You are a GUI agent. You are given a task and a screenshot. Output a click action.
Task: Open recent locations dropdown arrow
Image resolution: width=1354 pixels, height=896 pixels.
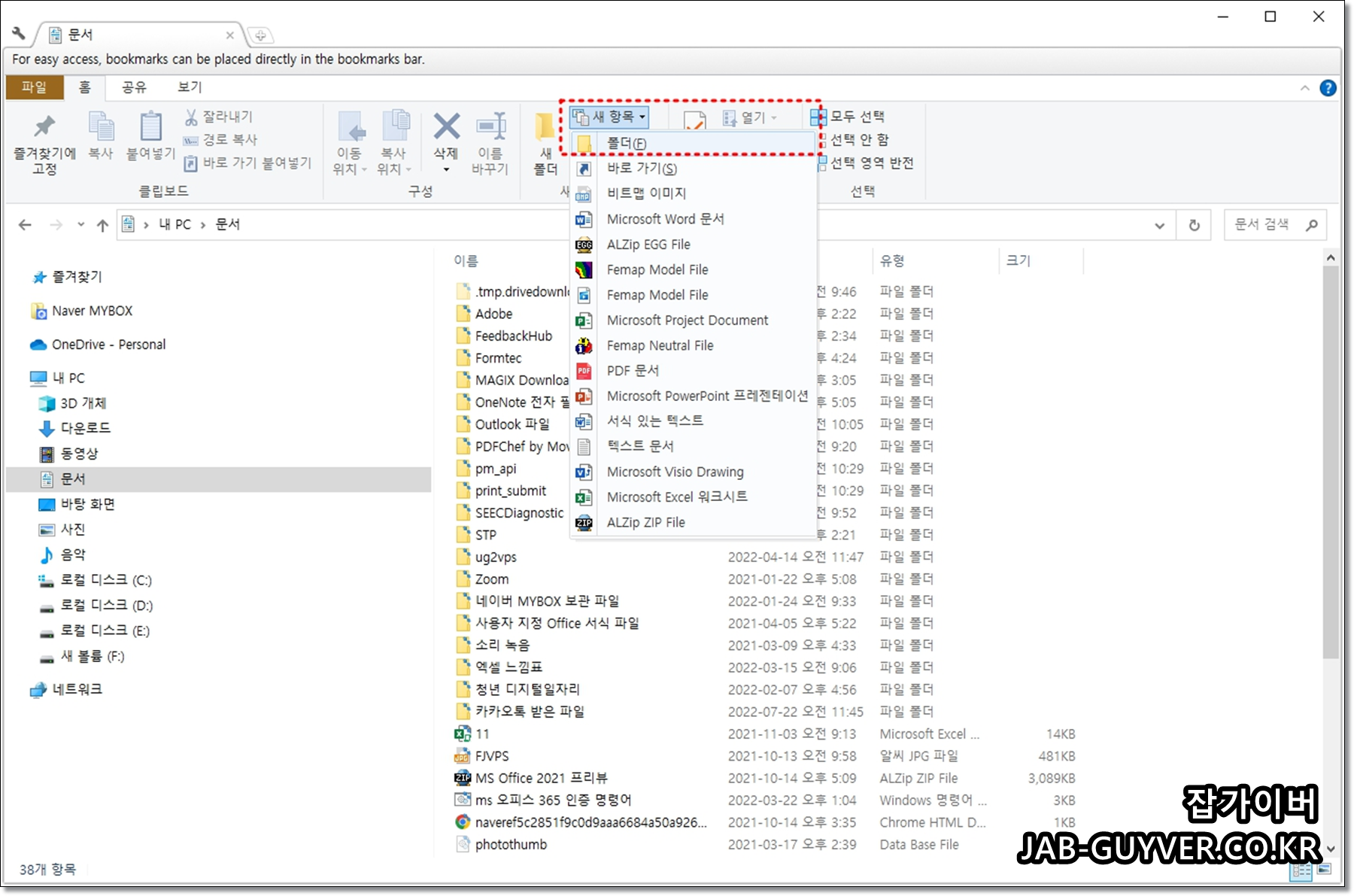pos(80,224)
